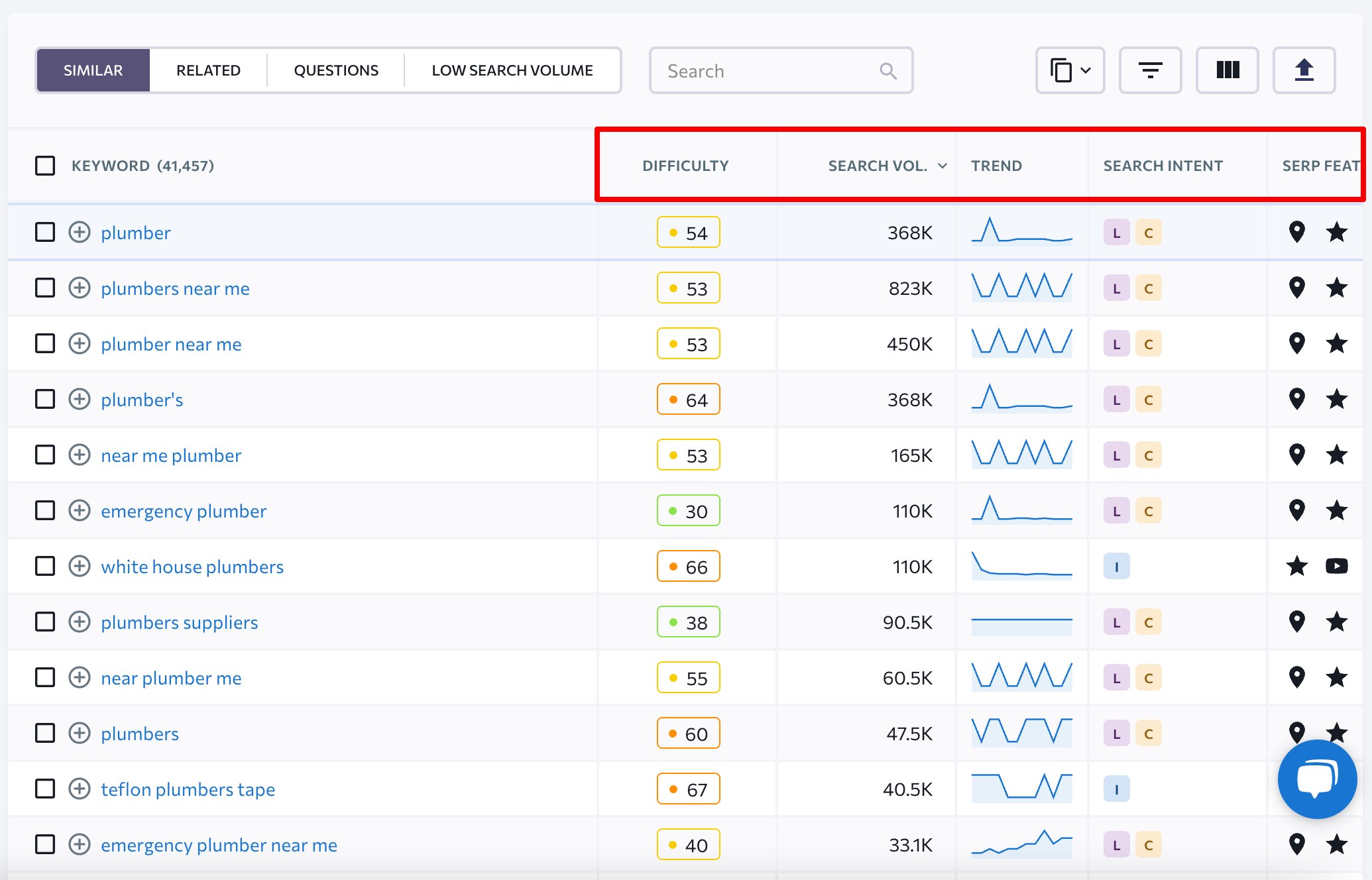
Task: Select all keywords header checkbox
Action: coord(45,166)
